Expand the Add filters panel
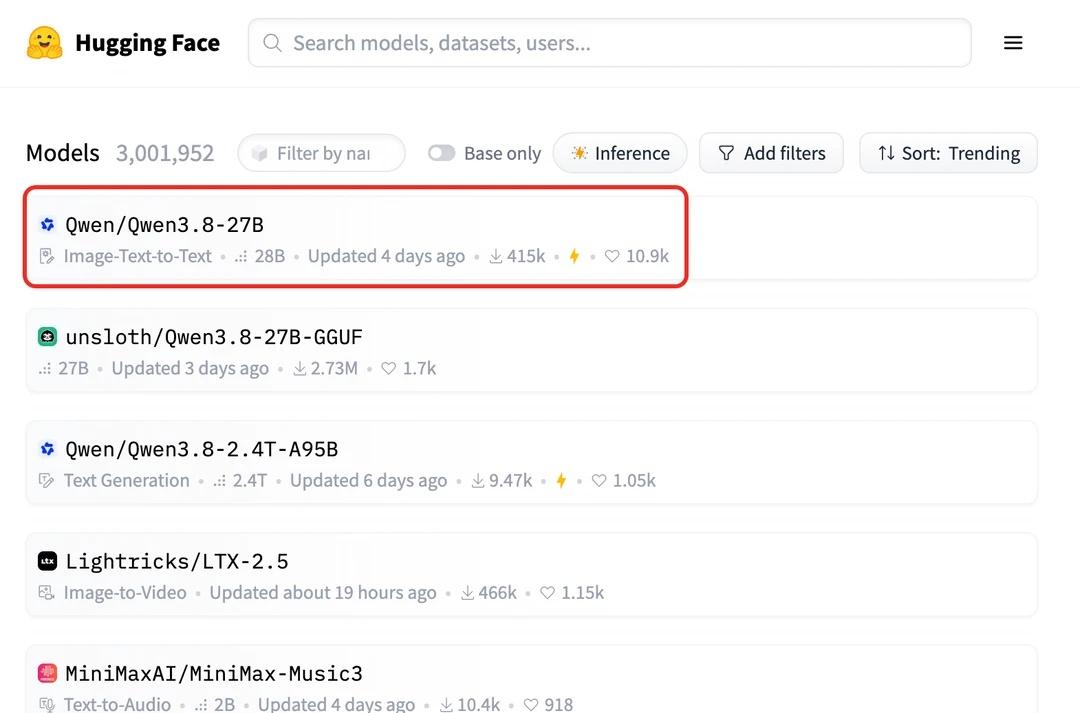 (x=771, y=153)
